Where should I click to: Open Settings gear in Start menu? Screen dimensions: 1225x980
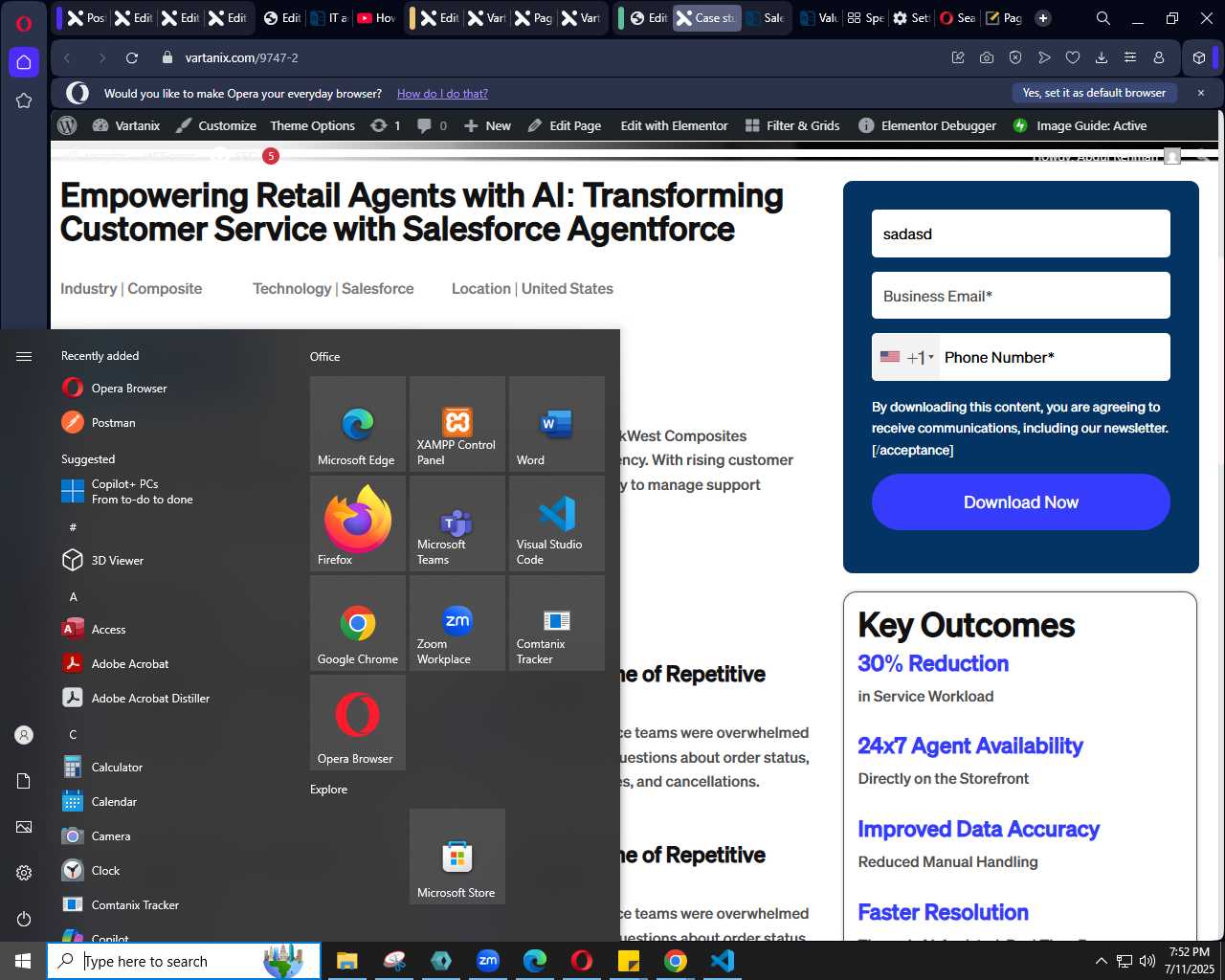24,873
